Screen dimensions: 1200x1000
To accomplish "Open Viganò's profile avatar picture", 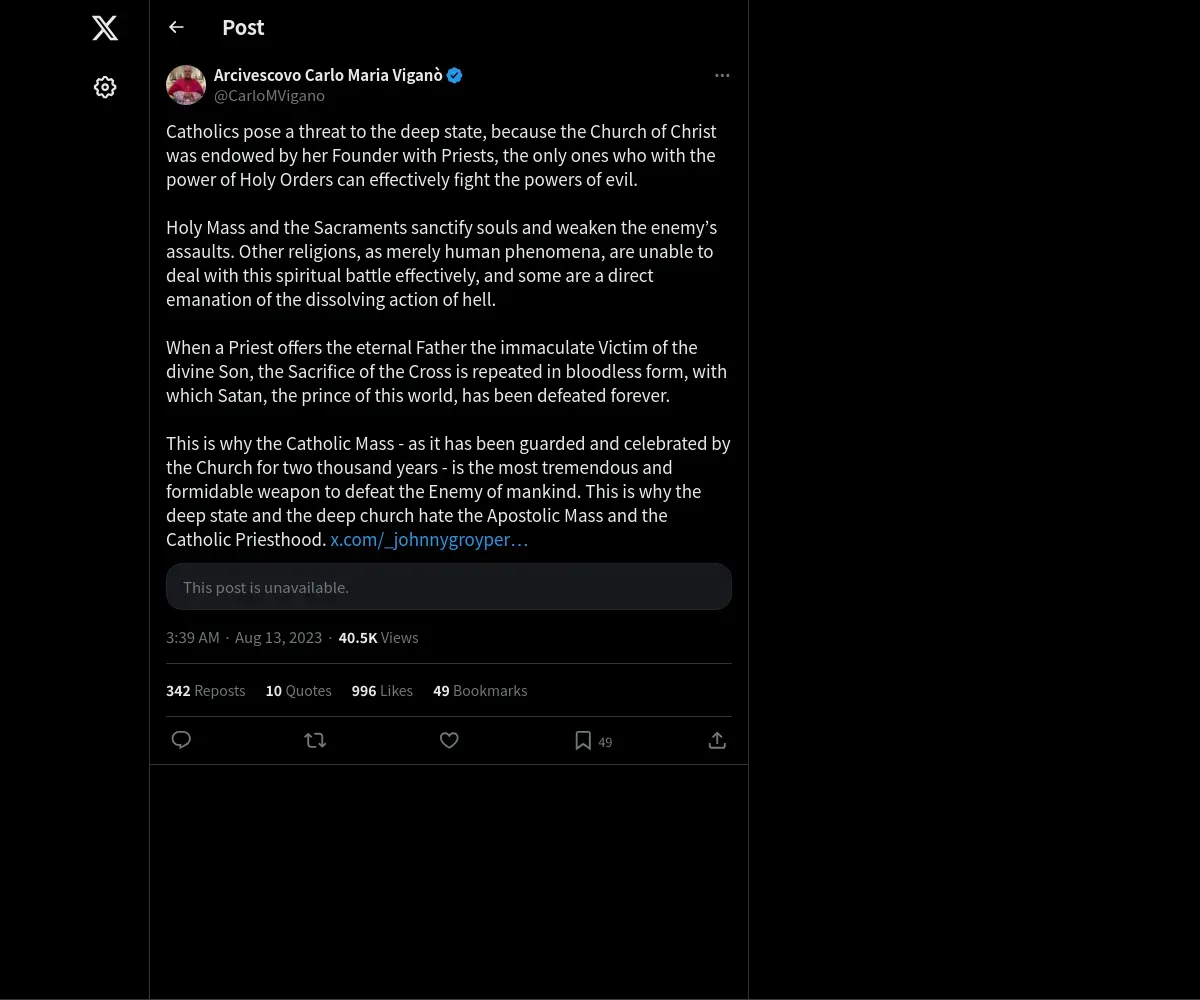I will pyautogui.click(x=186, y=85).
